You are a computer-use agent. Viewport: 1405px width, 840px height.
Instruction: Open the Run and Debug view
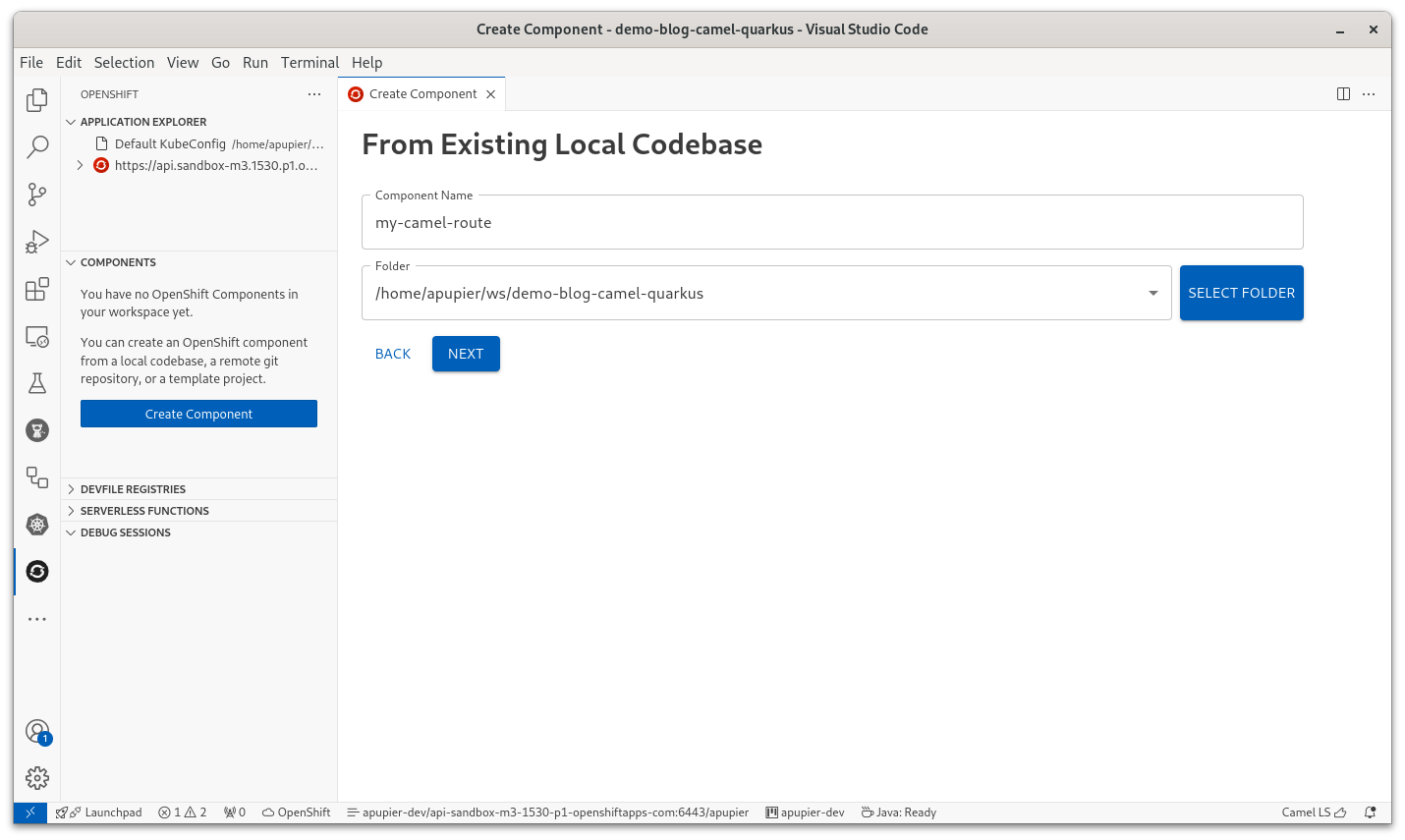click(x=36, y=241)
